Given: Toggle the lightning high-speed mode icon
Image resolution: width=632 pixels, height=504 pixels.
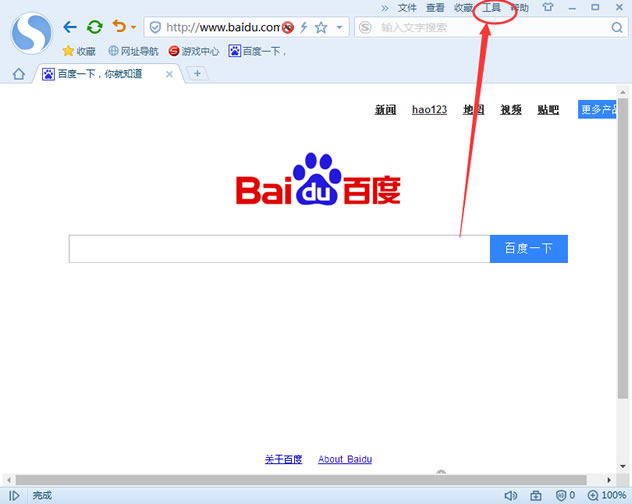Looking at the screenshot, I should [304, 27].
